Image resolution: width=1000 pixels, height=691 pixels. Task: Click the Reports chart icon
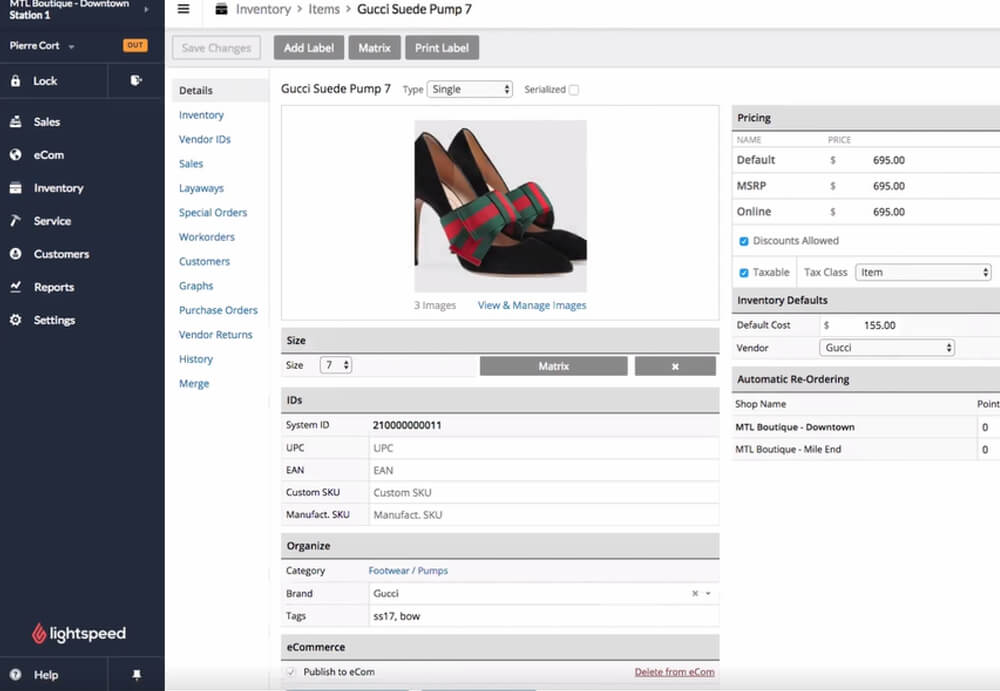[16, 286]
